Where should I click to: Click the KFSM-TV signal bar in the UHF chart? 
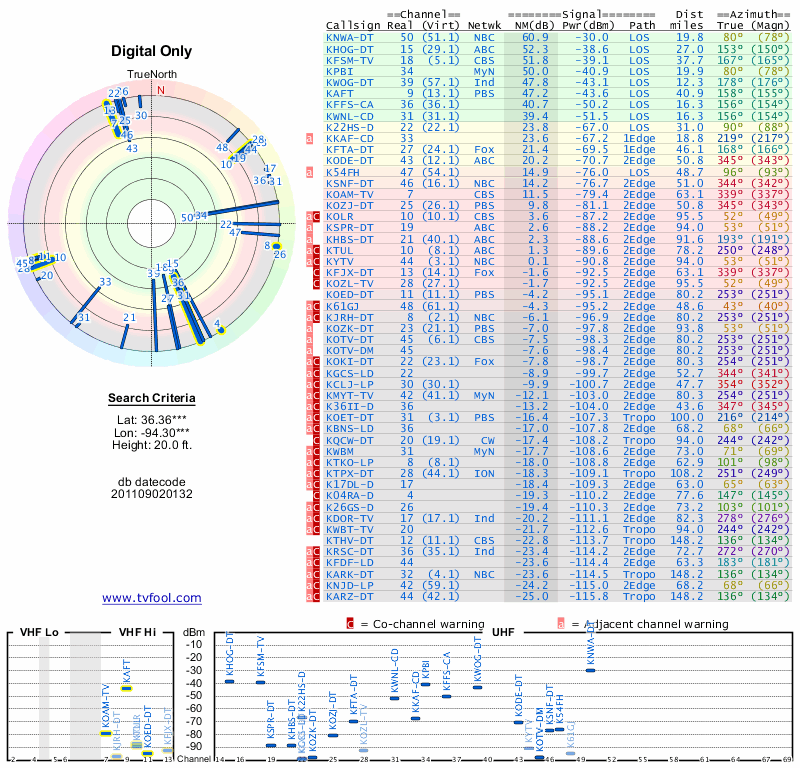[260, 682]
